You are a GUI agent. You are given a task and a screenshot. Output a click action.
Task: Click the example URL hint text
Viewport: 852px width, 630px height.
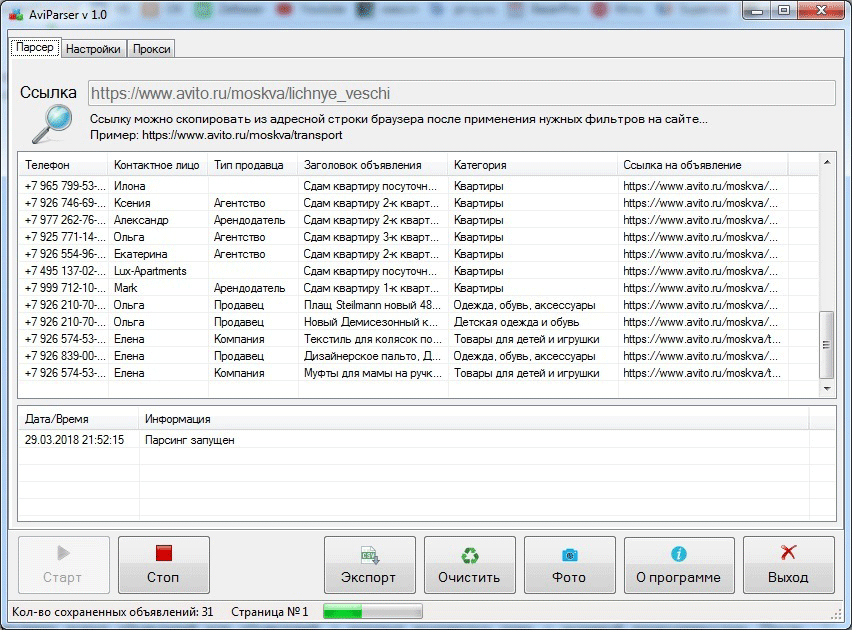tap(216, 135)
